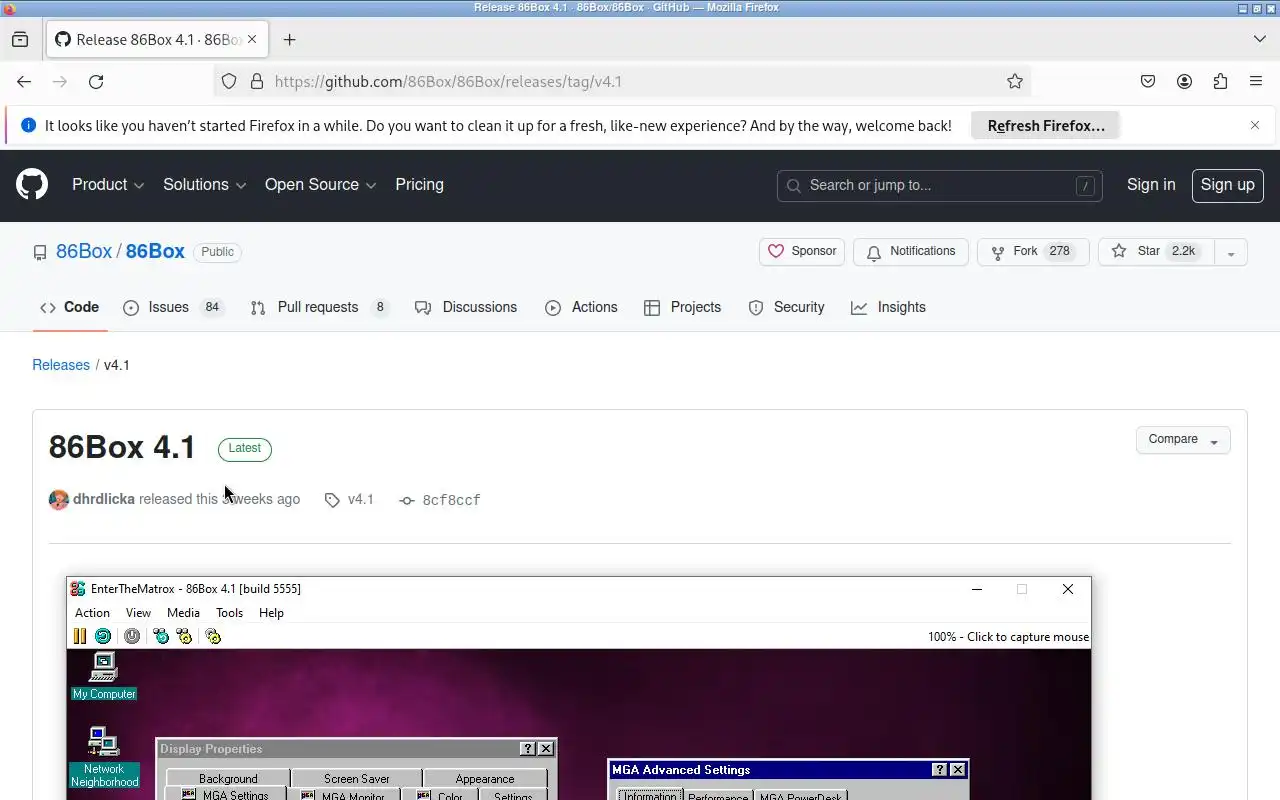Open a new browser tab
1280x800 pixels.
tap(289, 40)
